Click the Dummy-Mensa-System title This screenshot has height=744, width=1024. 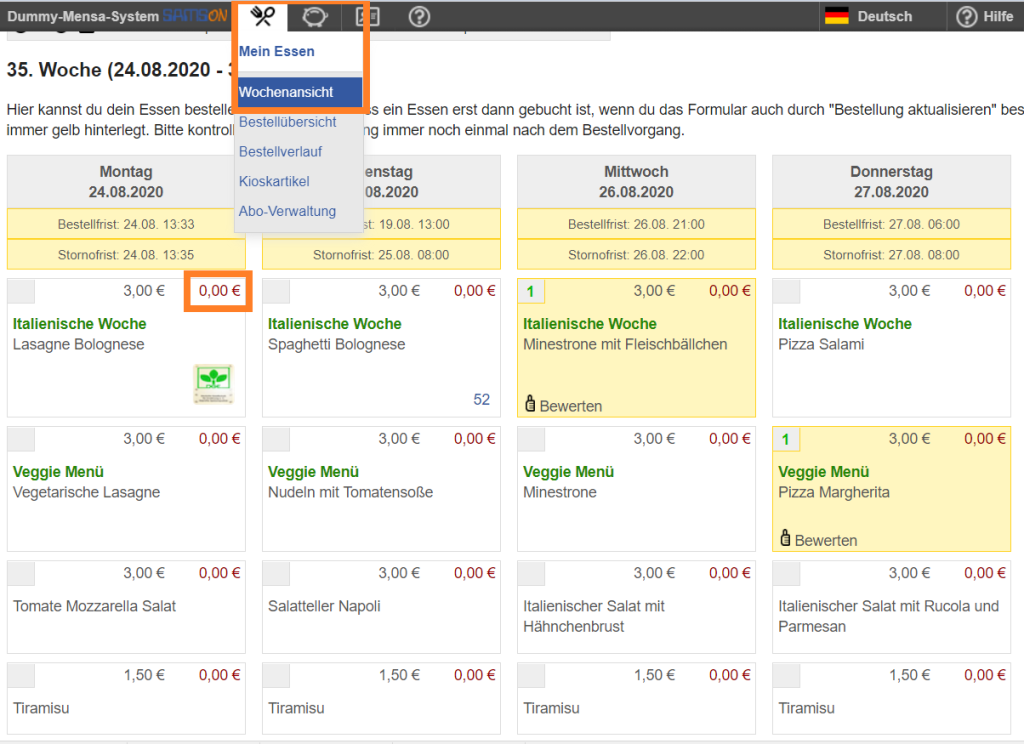(83, 16)
